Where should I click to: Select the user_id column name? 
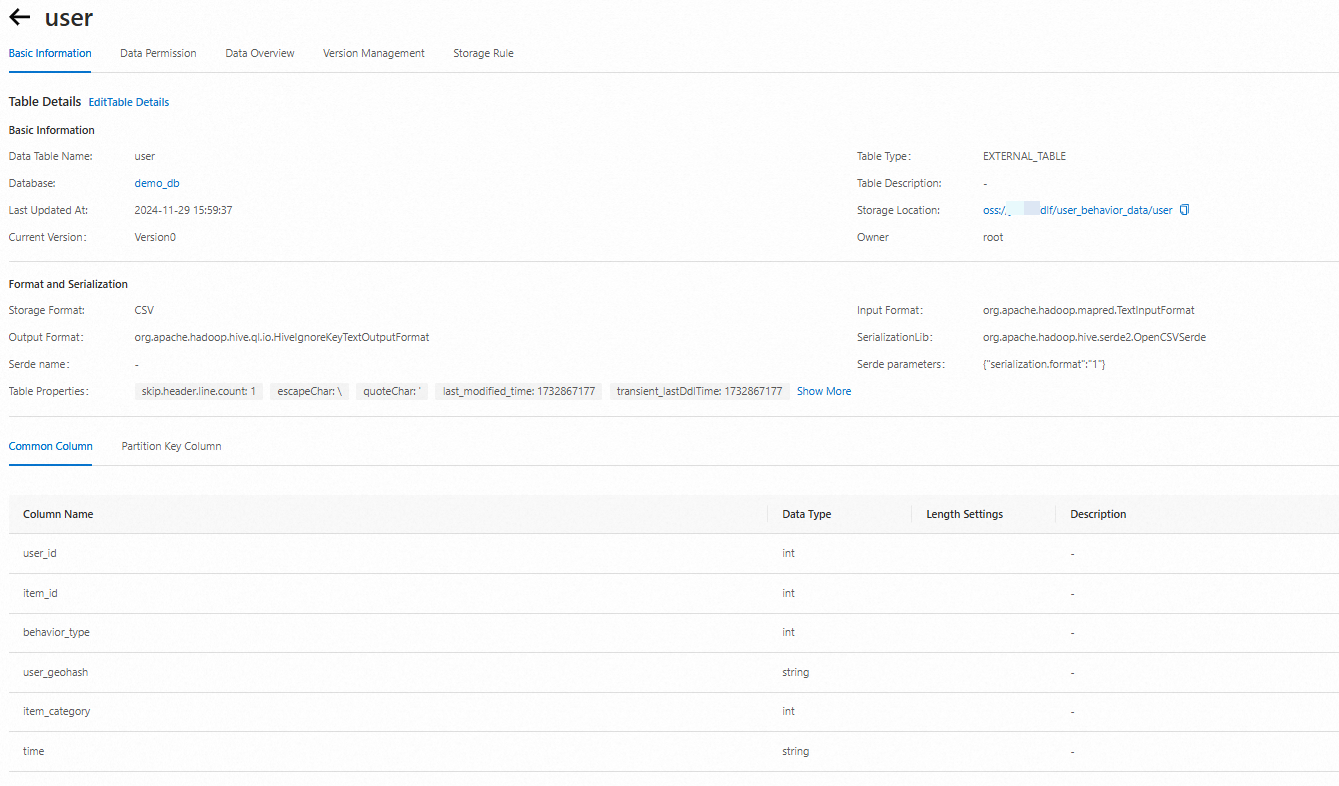(40, 553)
